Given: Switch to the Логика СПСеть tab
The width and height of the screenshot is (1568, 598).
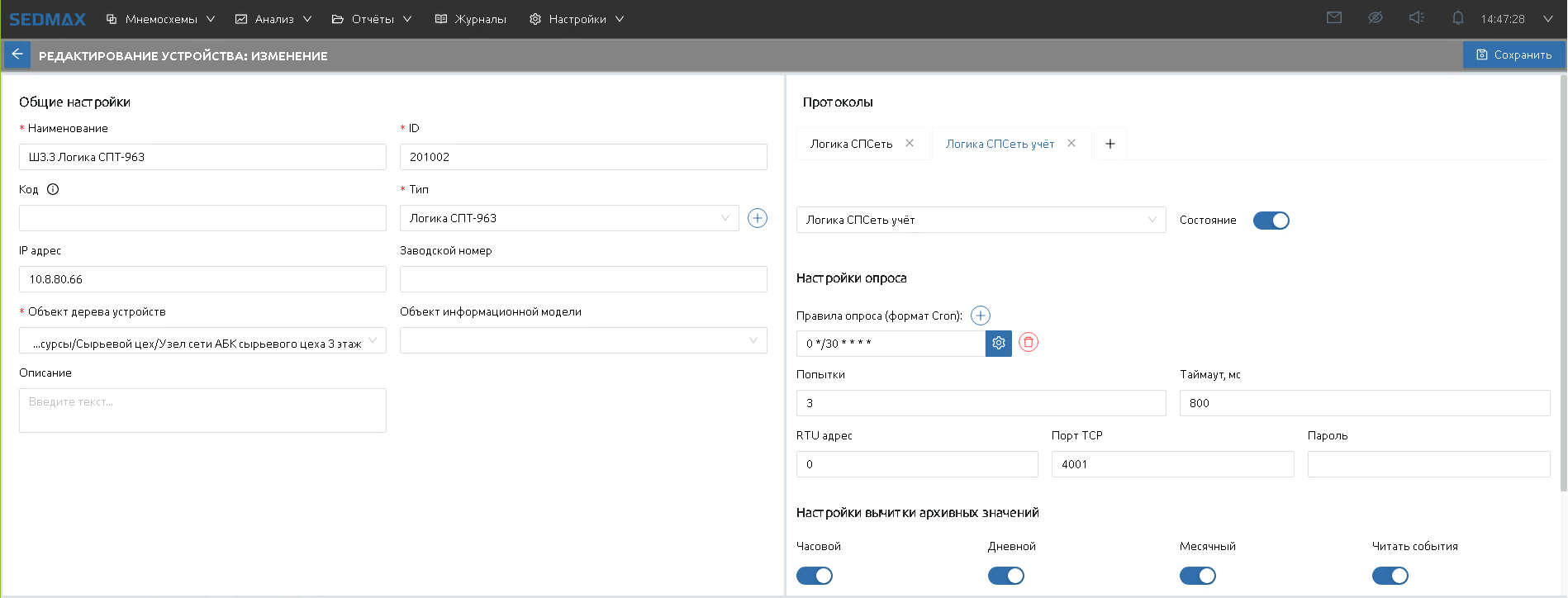Looking at the screenshot, I should click(x=851, y=144).
